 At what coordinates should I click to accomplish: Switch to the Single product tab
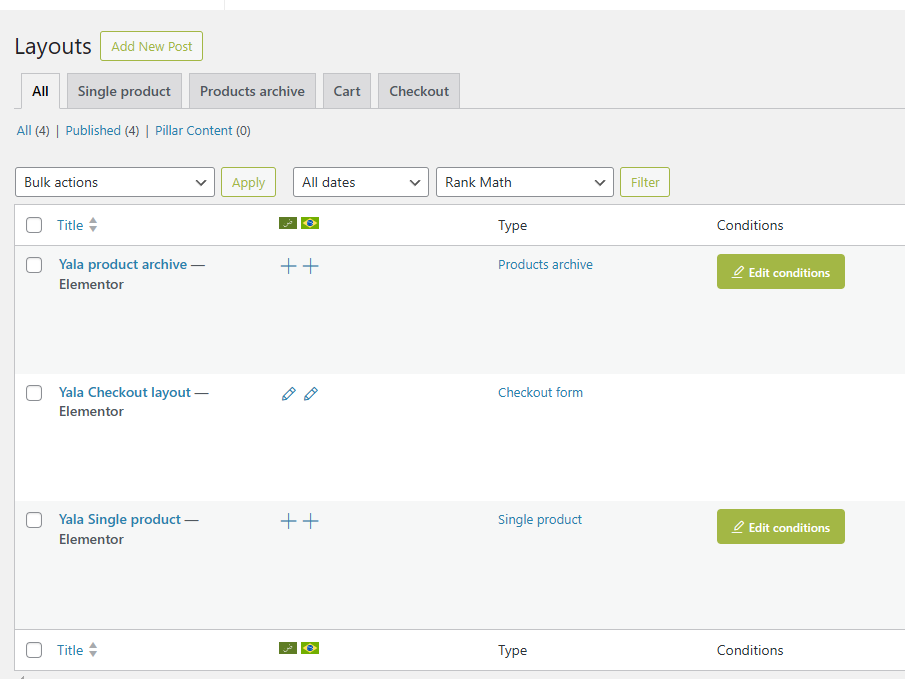click(x=124, y=91)
